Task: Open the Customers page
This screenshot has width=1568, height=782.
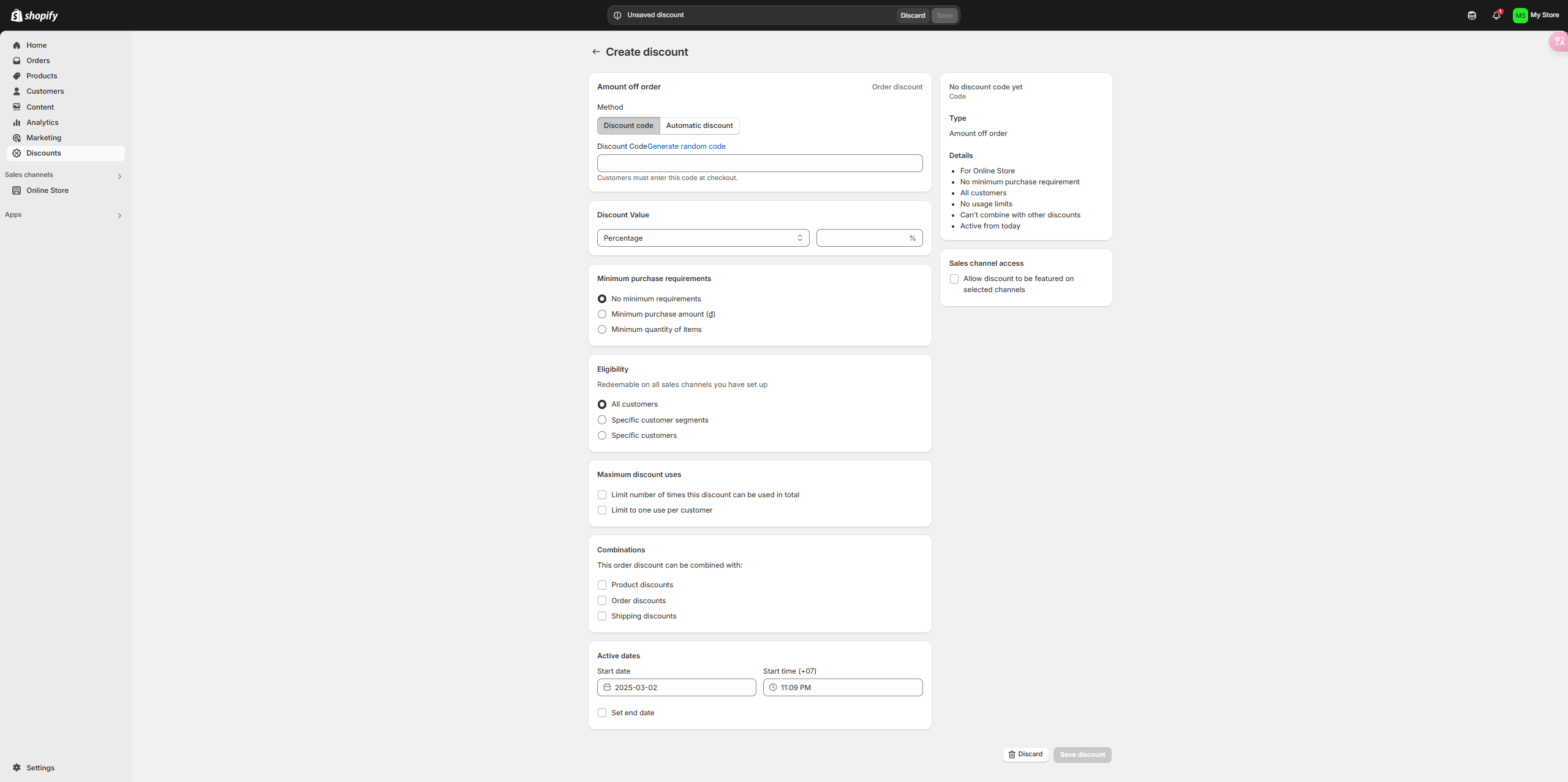Action: pyautogui.click(x=66, y=91)
